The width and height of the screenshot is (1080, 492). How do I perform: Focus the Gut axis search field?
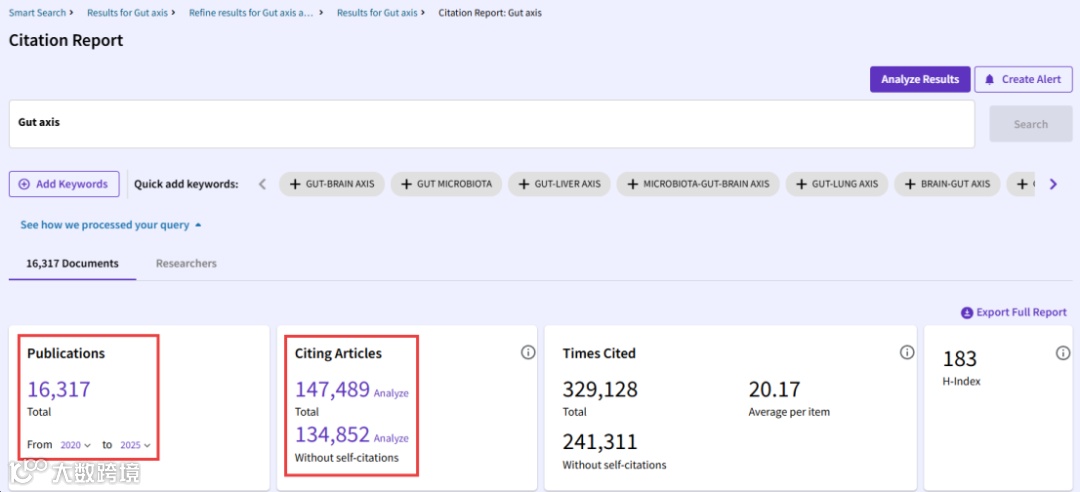tap(492, 124)
